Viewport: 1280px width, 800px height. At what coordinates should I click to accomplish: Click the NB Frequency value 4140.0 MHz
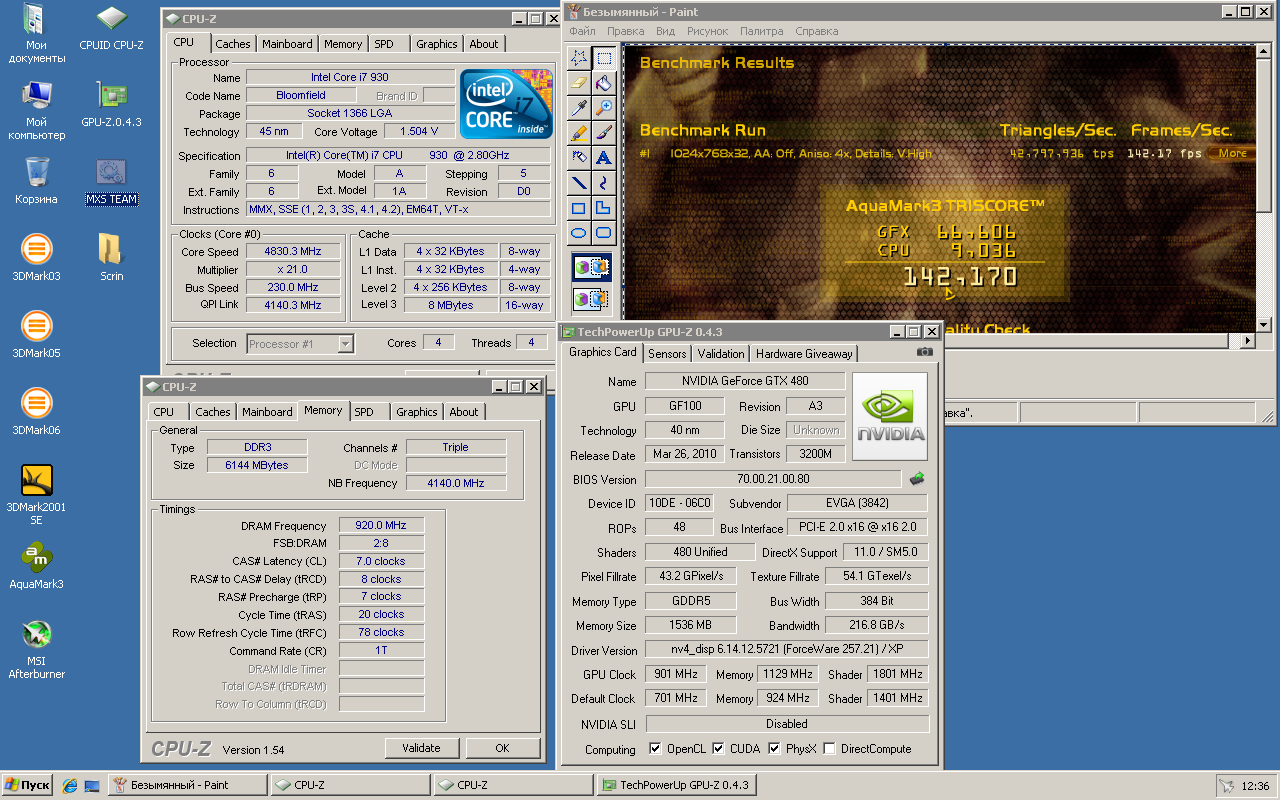click(456, 483)
